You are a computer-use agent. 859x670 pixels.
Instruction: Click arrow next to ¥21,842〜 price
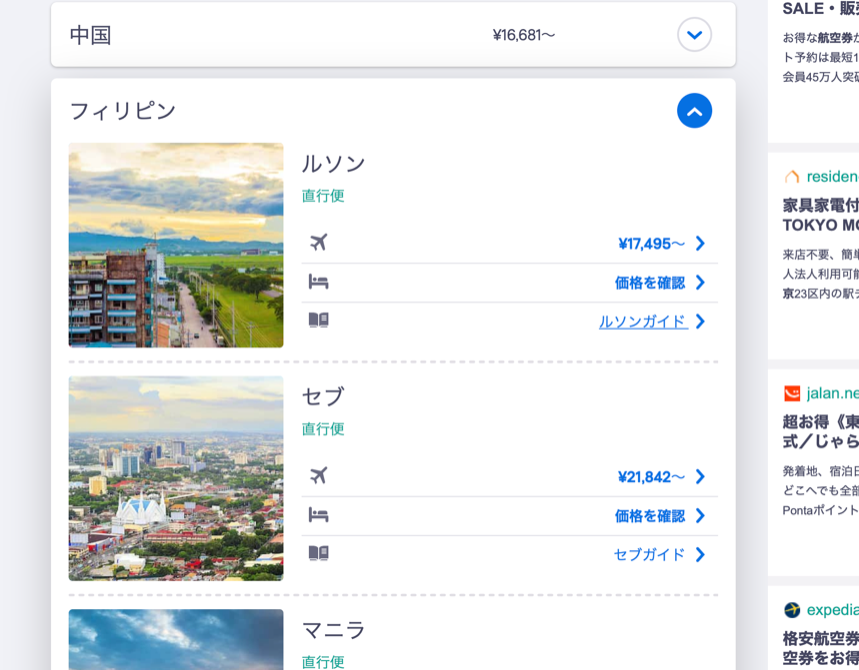(700, 477)
